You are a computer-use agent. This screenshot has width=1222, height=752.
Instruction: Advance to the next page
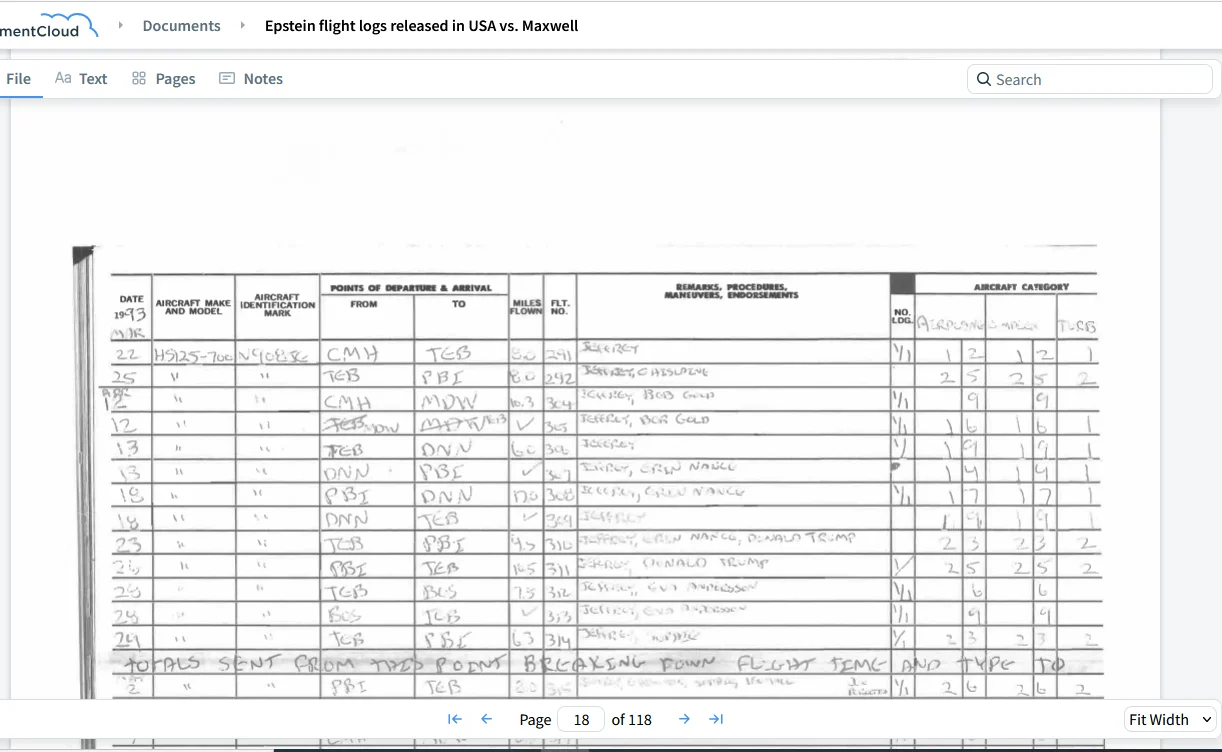tap(684, 719)
